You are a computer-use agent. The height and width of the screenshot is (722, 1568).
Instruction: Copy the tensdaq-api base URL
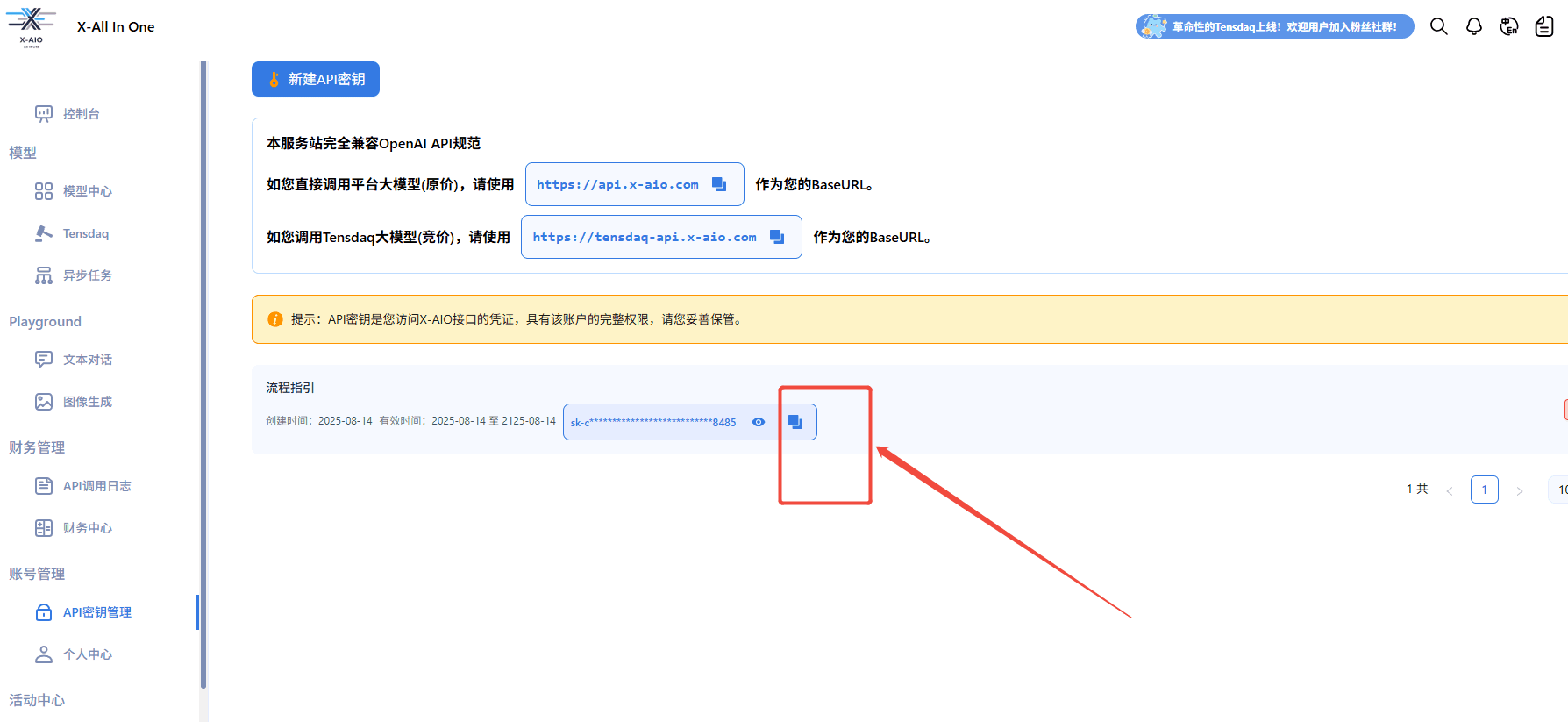coord(776,237)
